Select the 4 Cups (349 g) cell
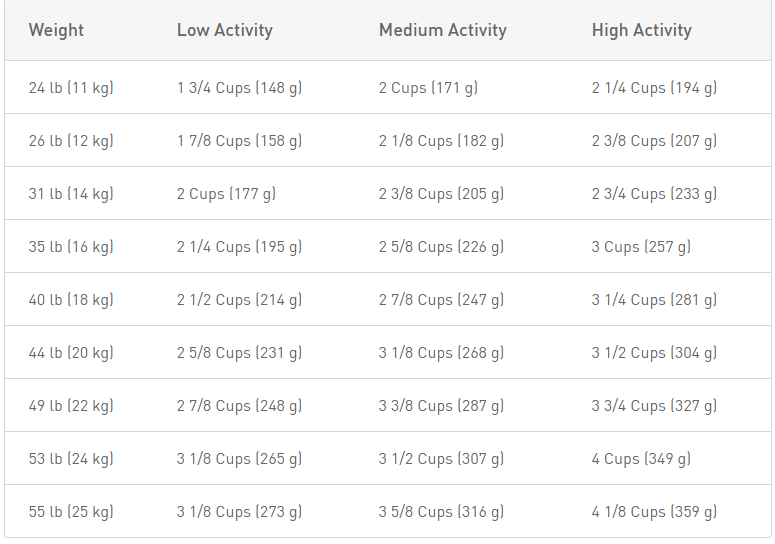 click(x=641, y=458)
